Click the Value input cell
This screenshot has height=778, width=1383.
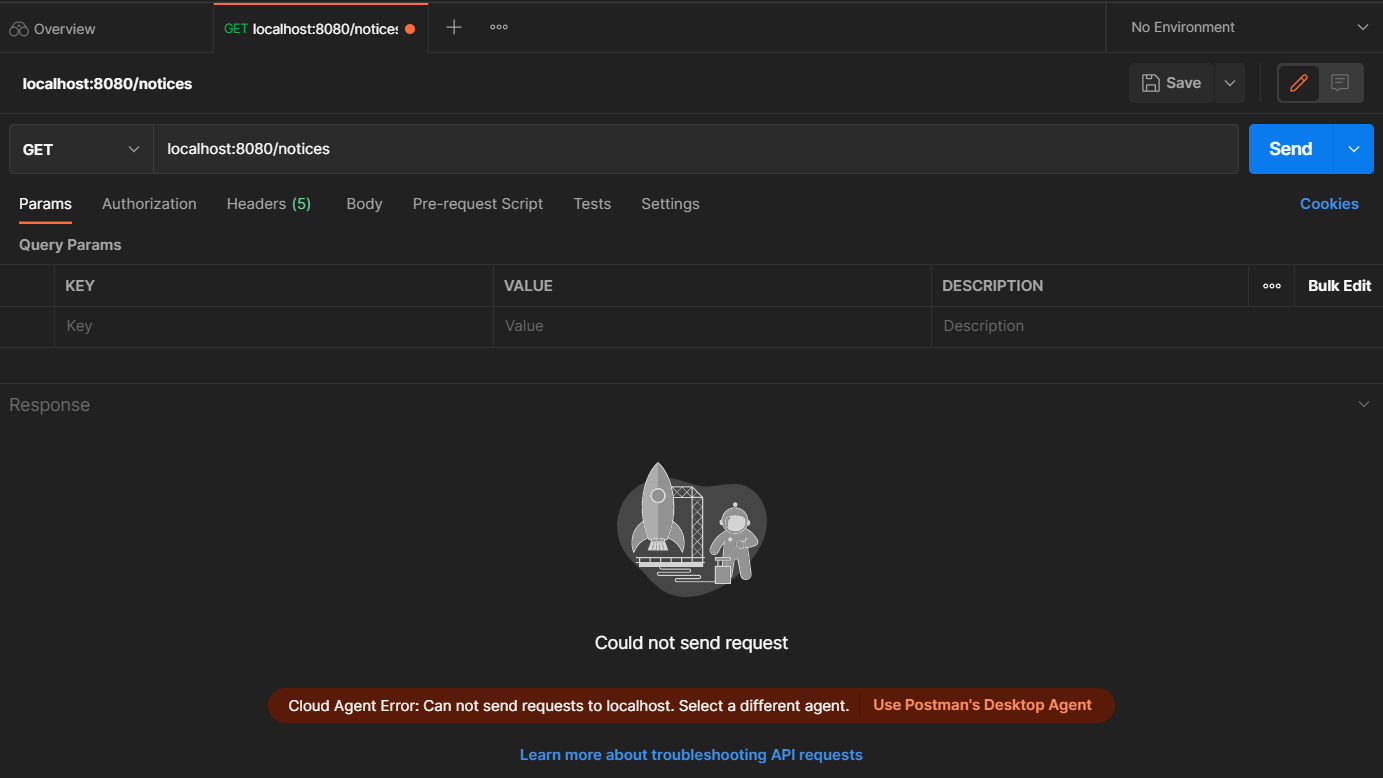click(712, 326)
